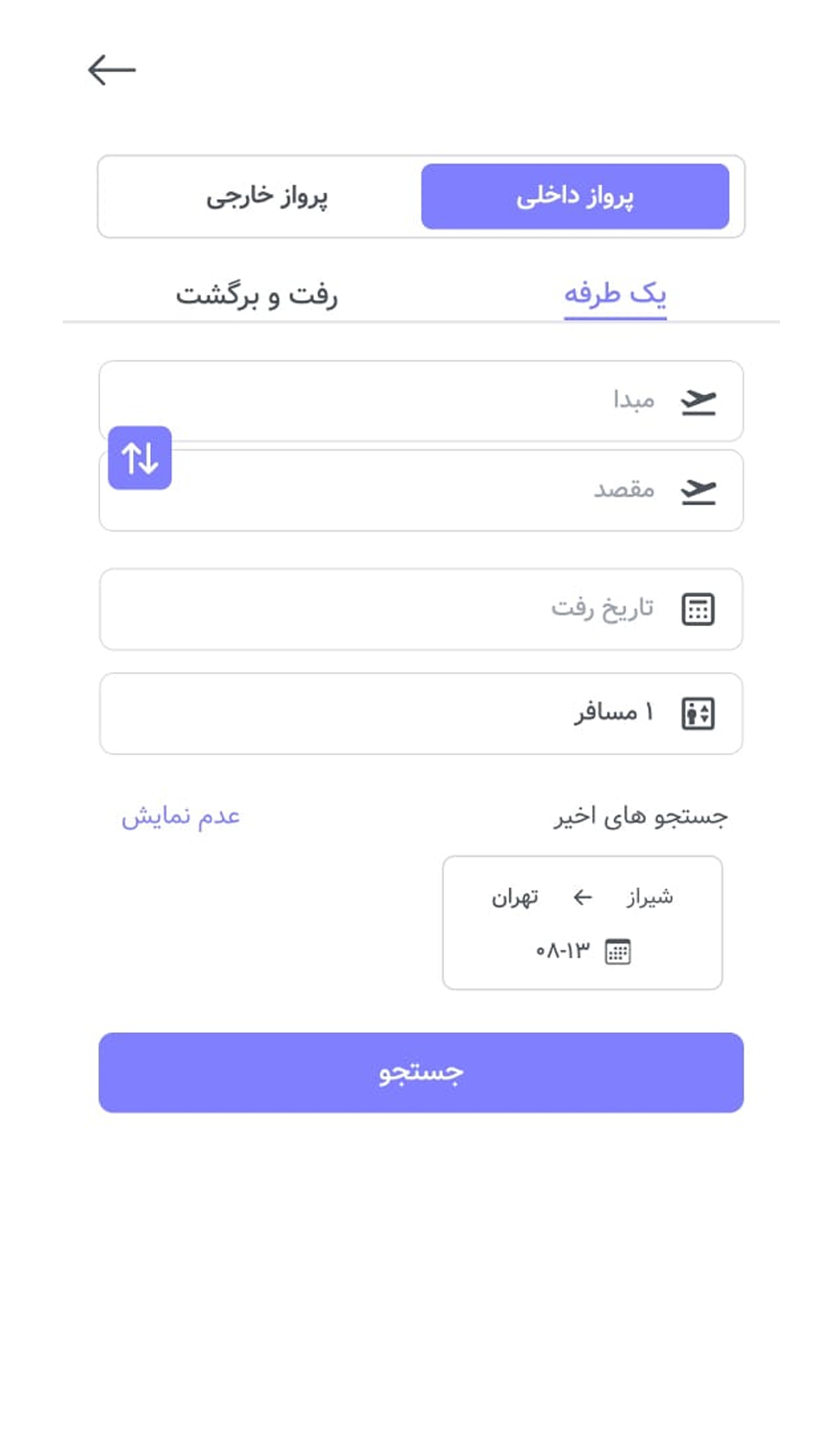Click the ۰۸-۱۳ date in the recent search
819x1456 pixels.
pyautogui.click(x=562, y=952)
